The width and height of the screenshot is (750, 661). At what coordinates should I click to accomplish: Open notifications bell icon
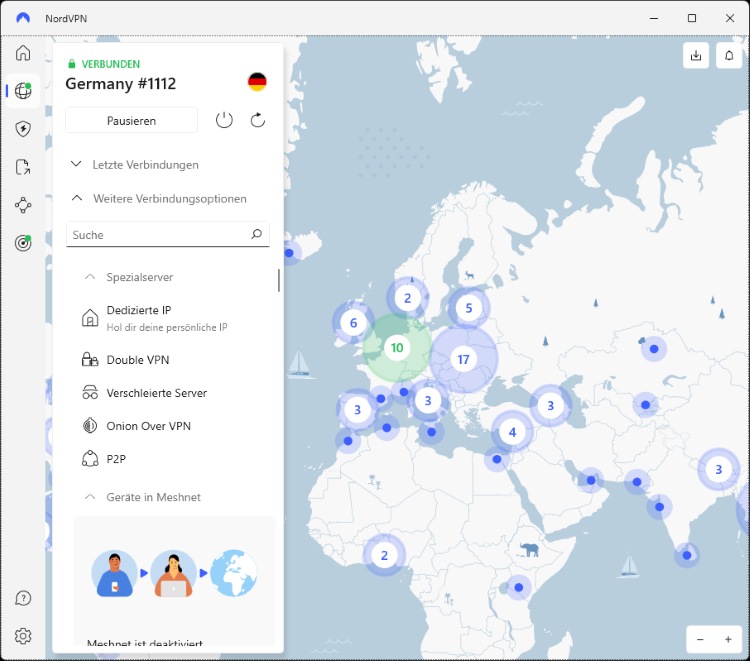pyautogui.click(x=729, y=55)
